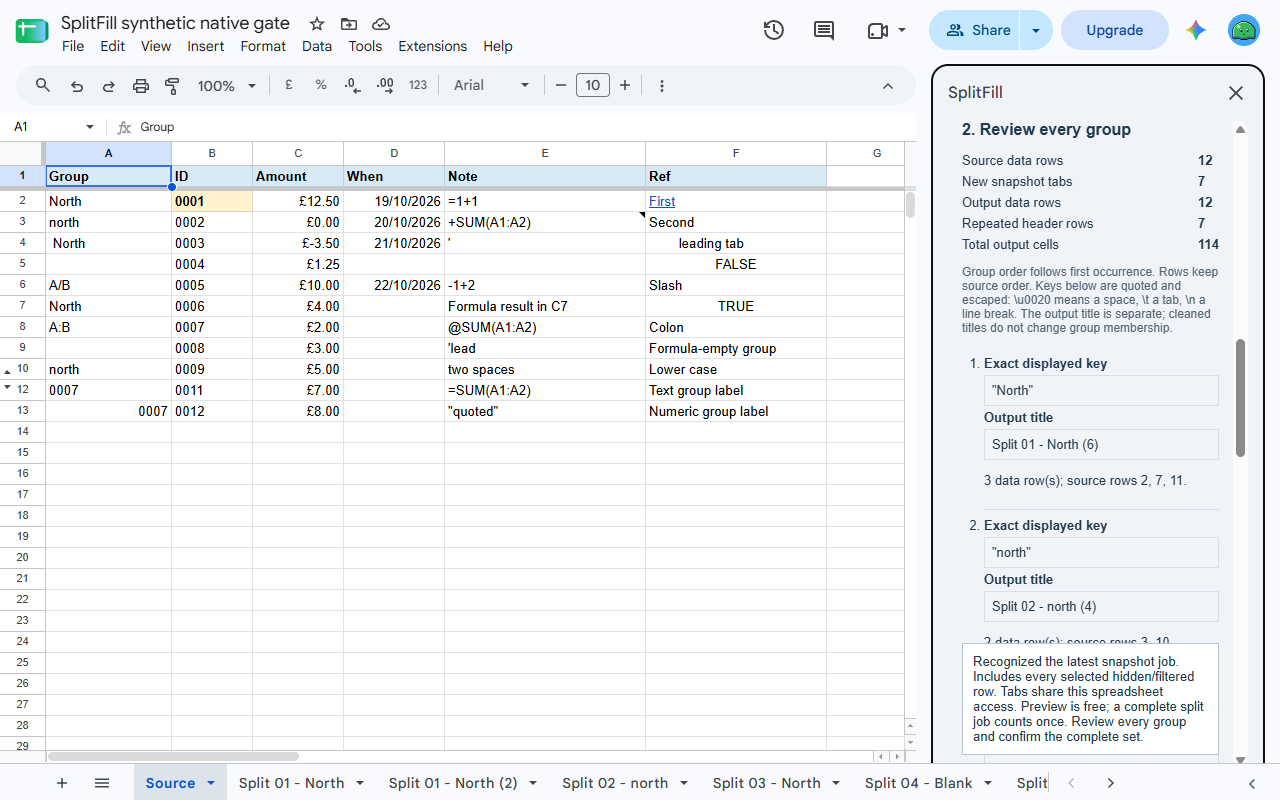The width and height of the screenshot is (1280, 800).
Task: Open the Source tab dropdown arrow
Action: (211, 783)
